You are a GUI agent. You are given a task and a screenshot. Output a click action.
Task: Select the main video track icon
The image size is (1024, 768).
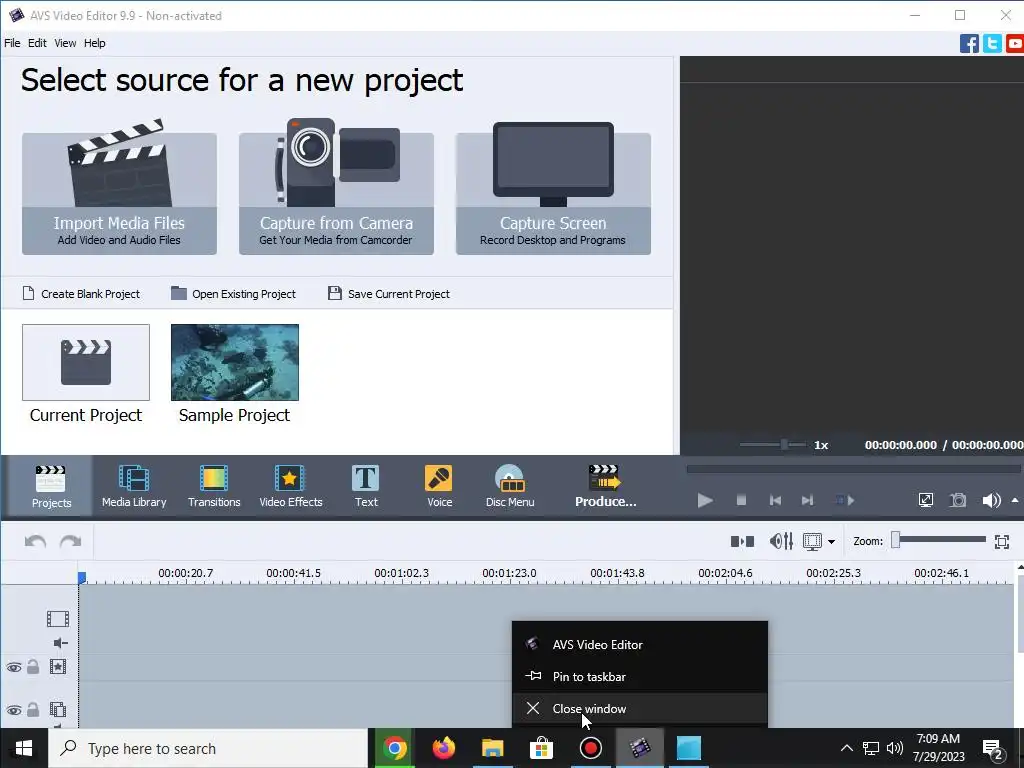57,618
